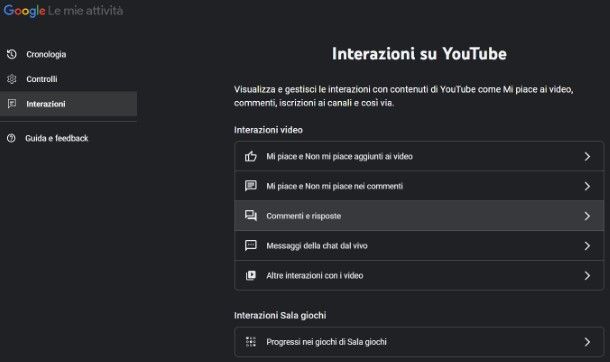Expand chevron for Progressi nei giochi
Image resolution: width=610 pixels, height=362 pixels.
coord(587,342)
